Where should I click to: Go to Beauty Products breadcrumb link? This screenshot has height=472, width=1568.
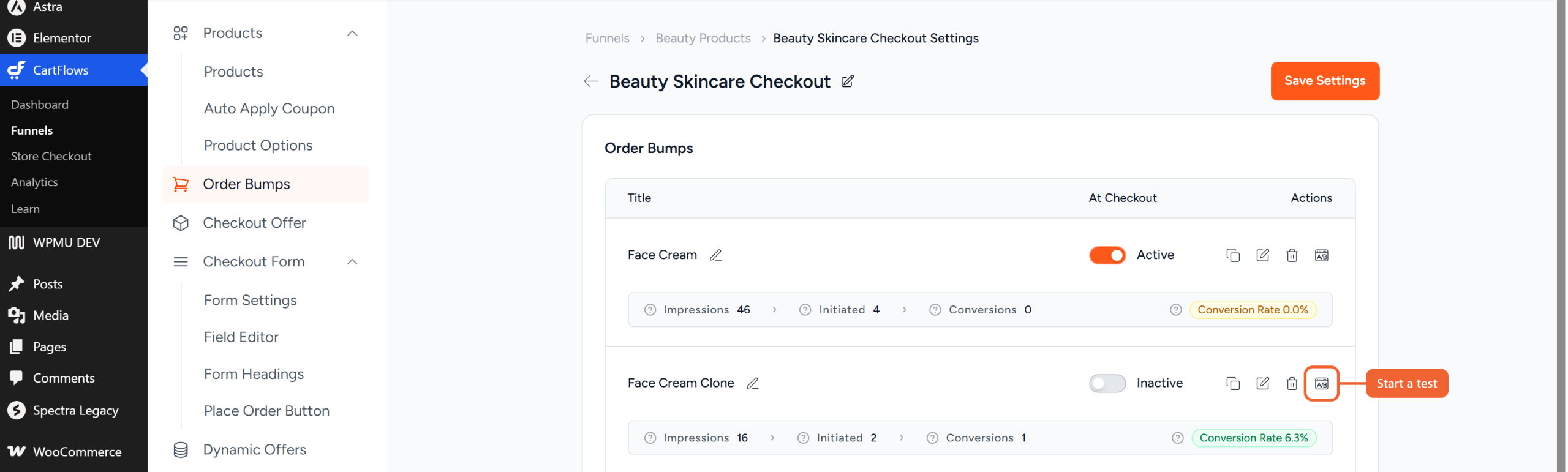point(703,38)
